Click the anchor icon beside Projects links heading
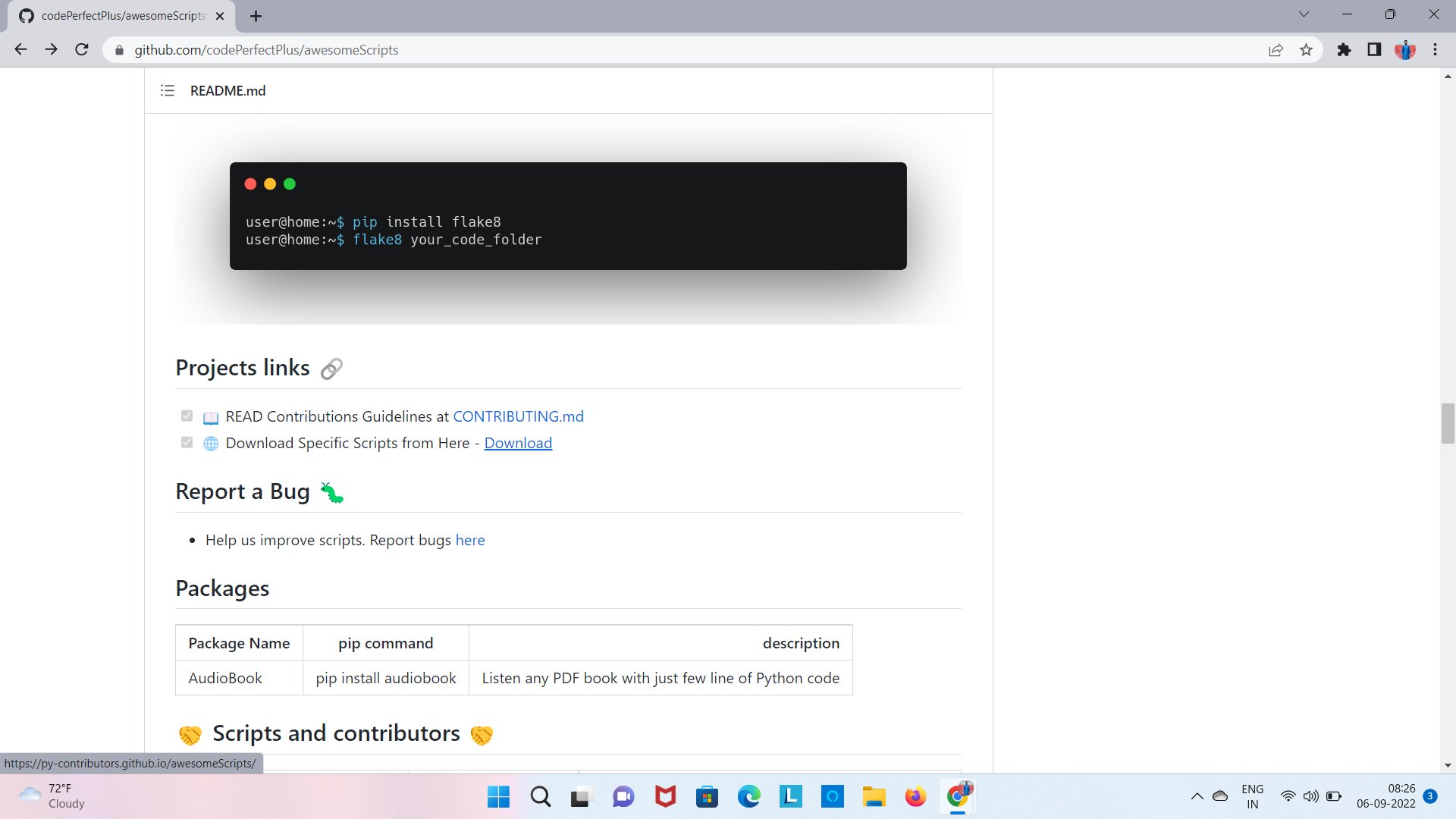 [331, 369]
